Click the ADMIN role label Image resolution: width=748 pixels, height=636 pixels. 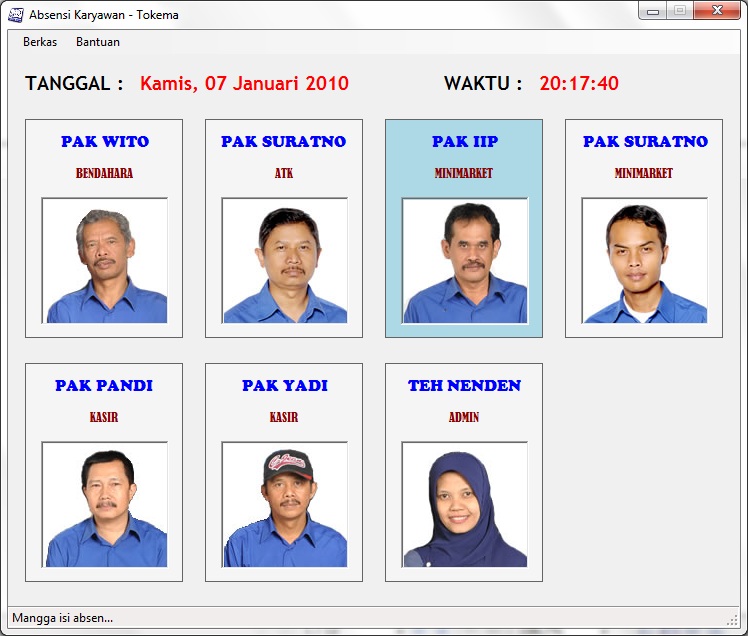tap(464, 417)
